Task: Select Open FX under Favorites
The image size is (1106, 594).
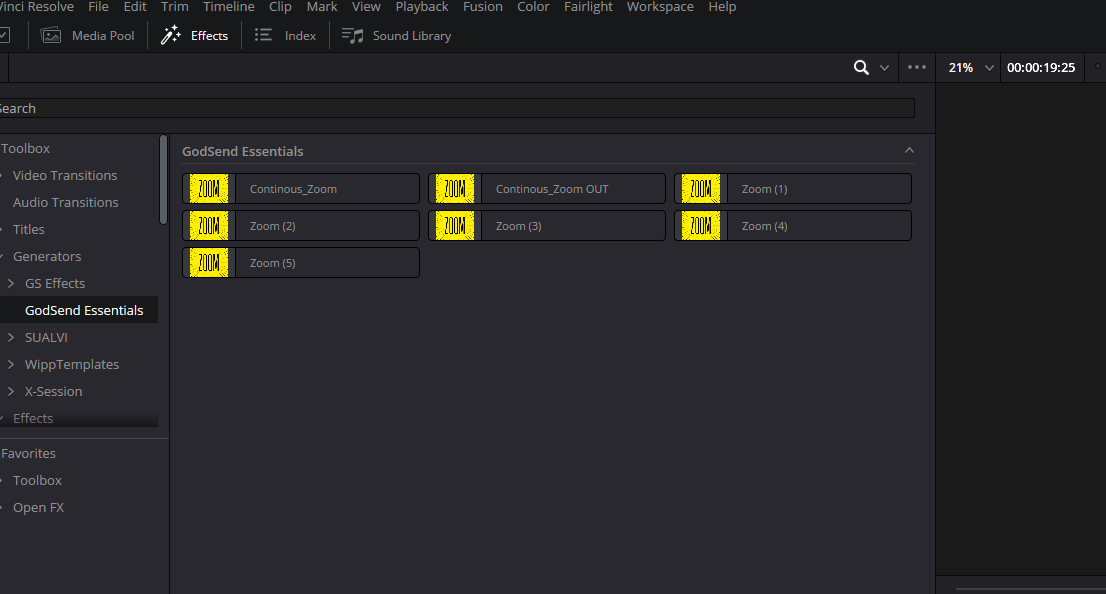Action: tap(38, 507)
